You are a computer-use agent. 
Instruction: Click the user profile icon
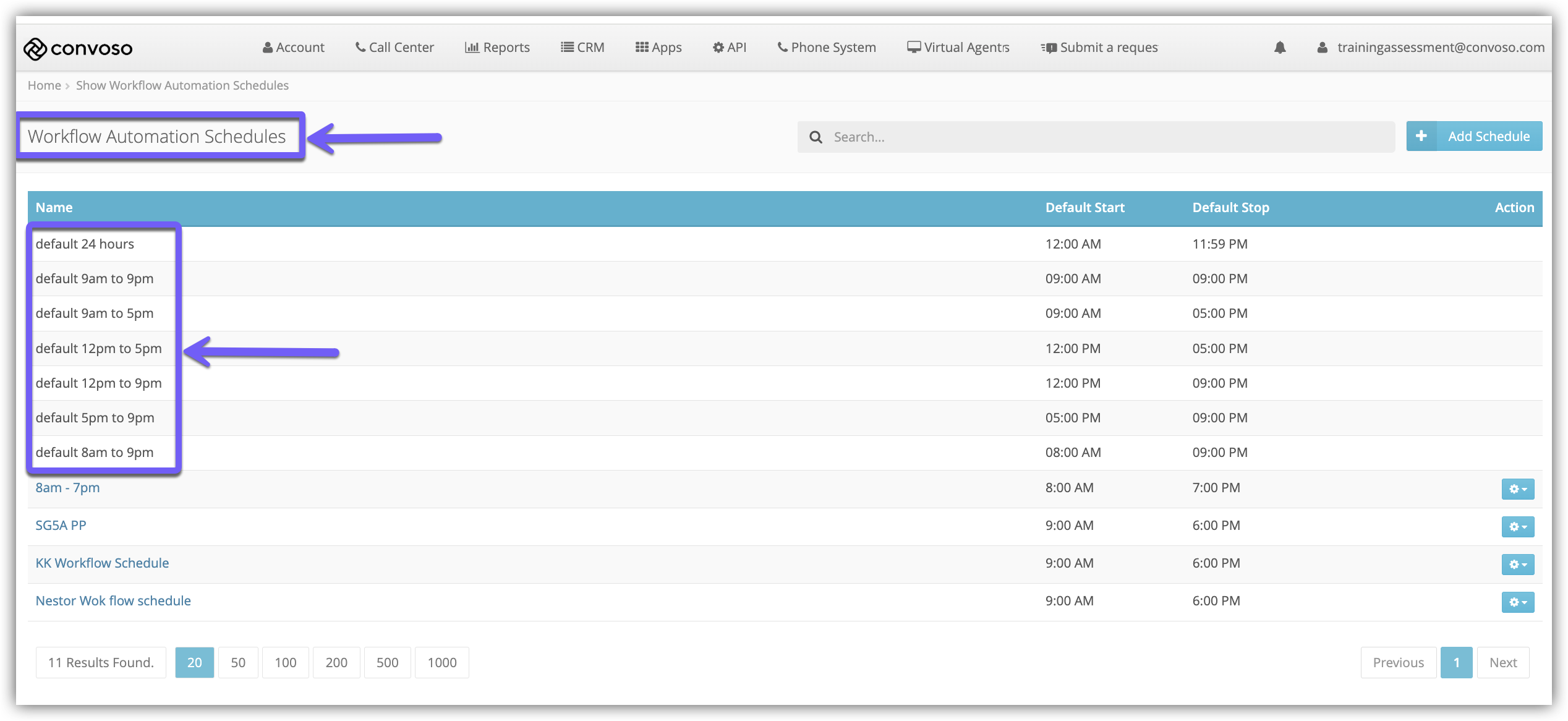1322,48
